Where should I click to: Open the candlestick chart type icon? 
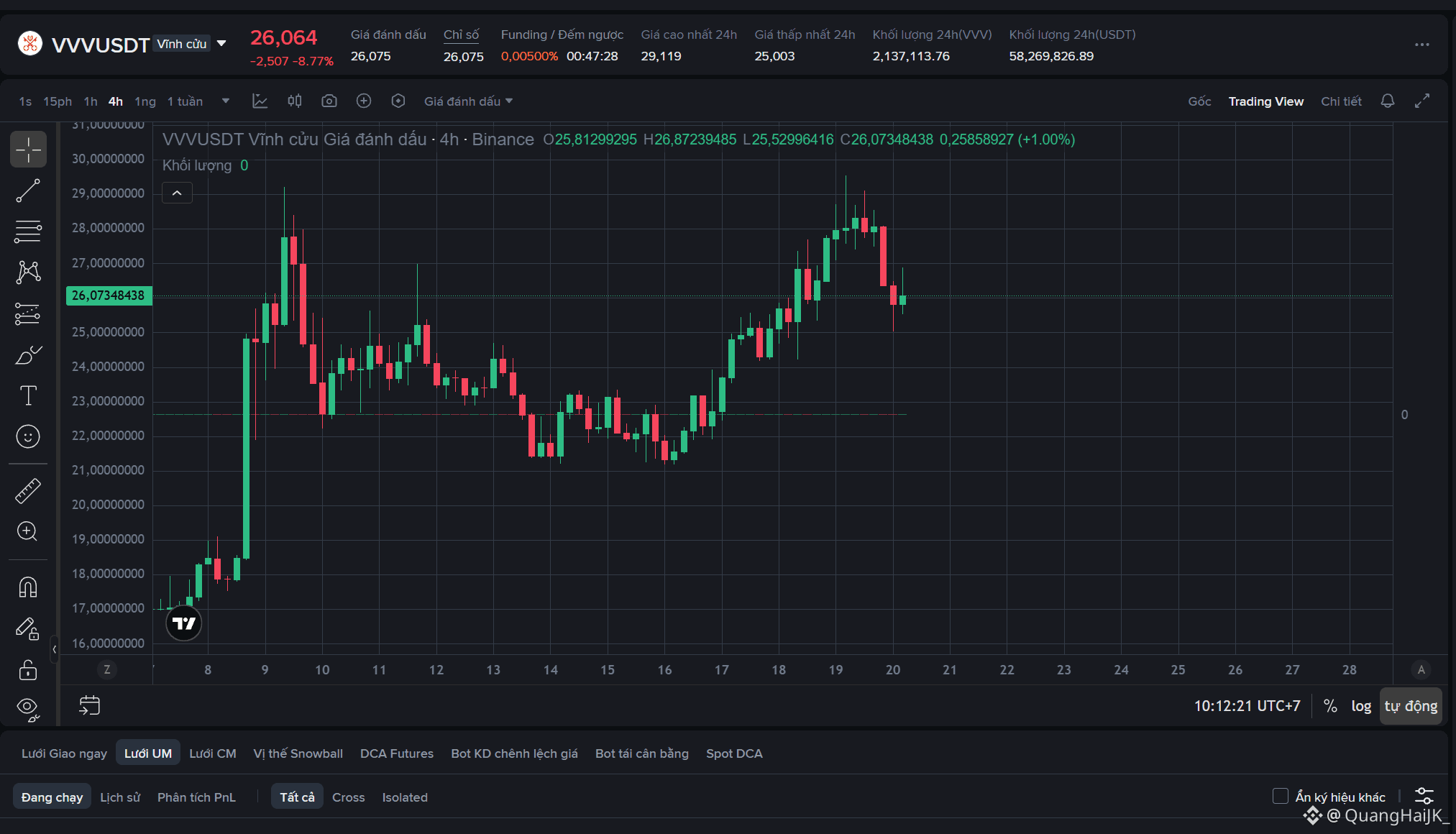click(x=295, y=101)
